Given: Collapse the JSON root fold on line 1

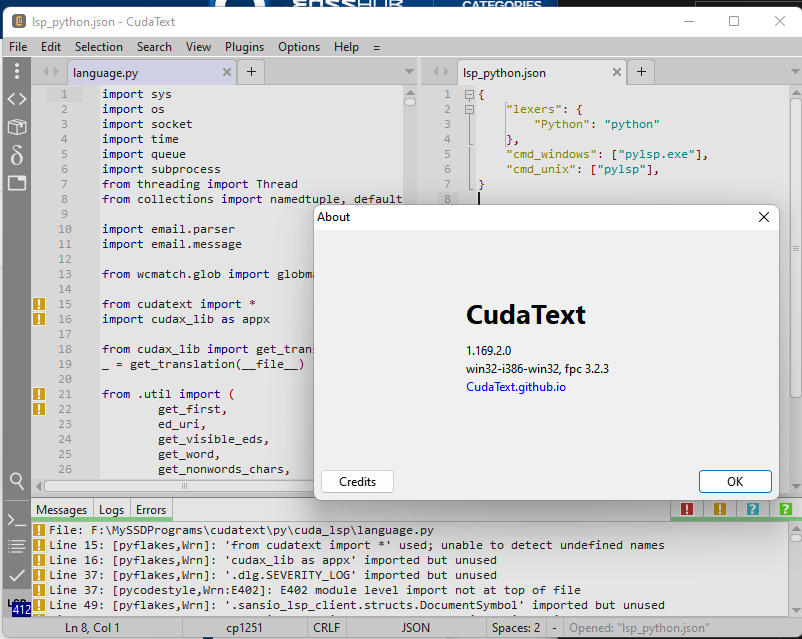Looking at the screenshot, I should click(469, 94).
